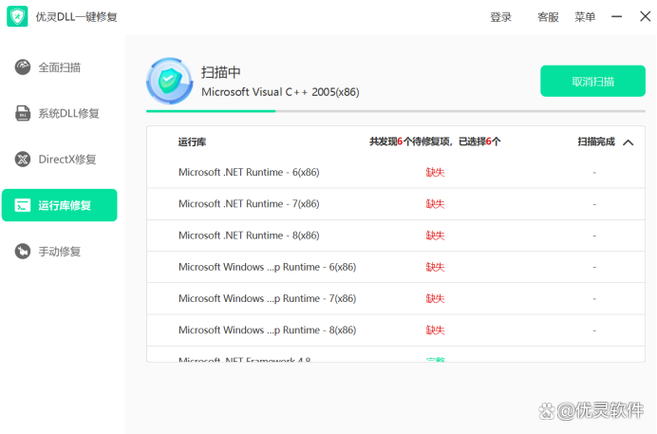657x434 pixels.
Task: Switch to 全面扫描 section
Action: [x=59, y=67]
